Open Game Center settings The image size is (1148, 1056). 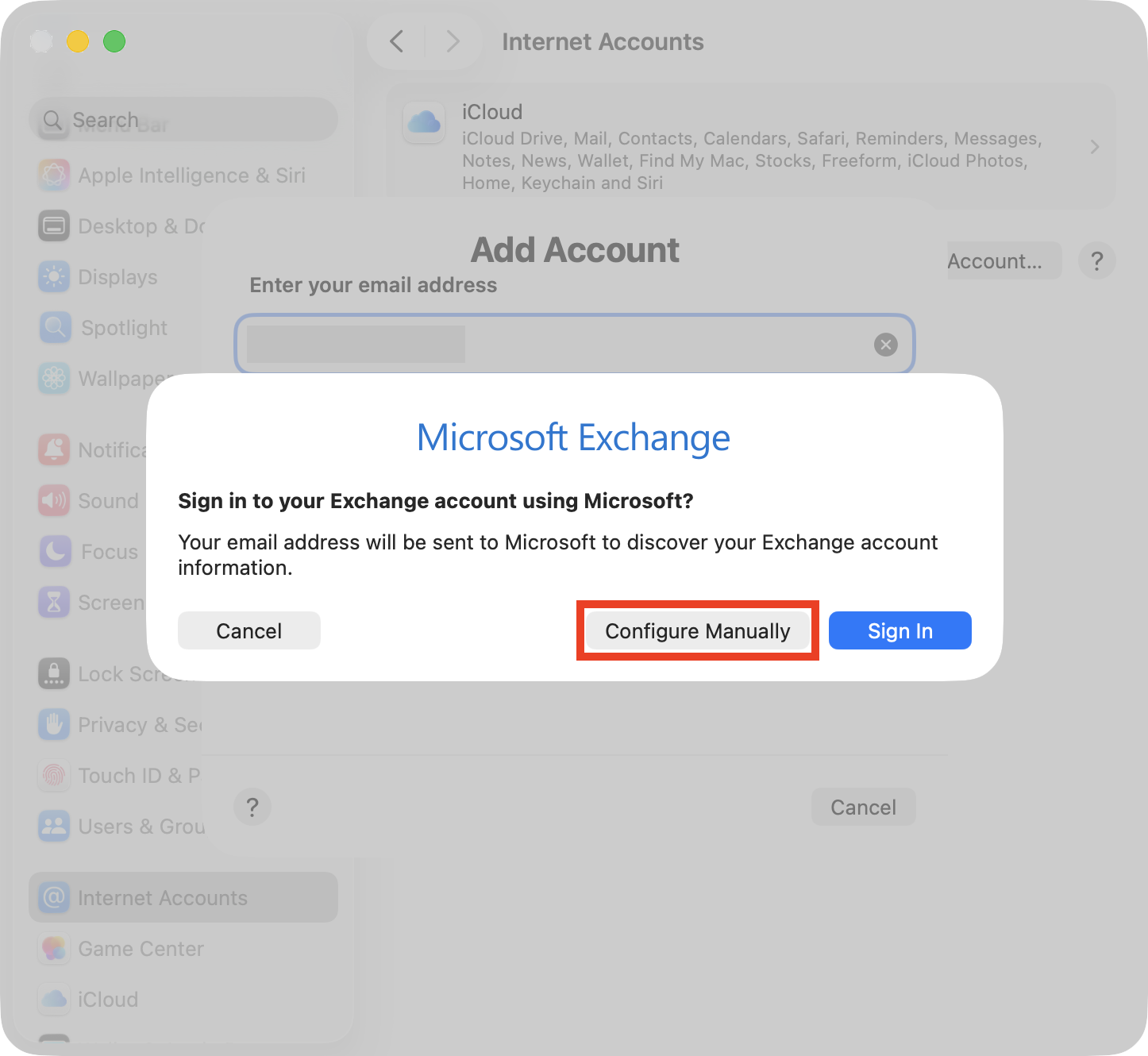click(x=54, y=948)
